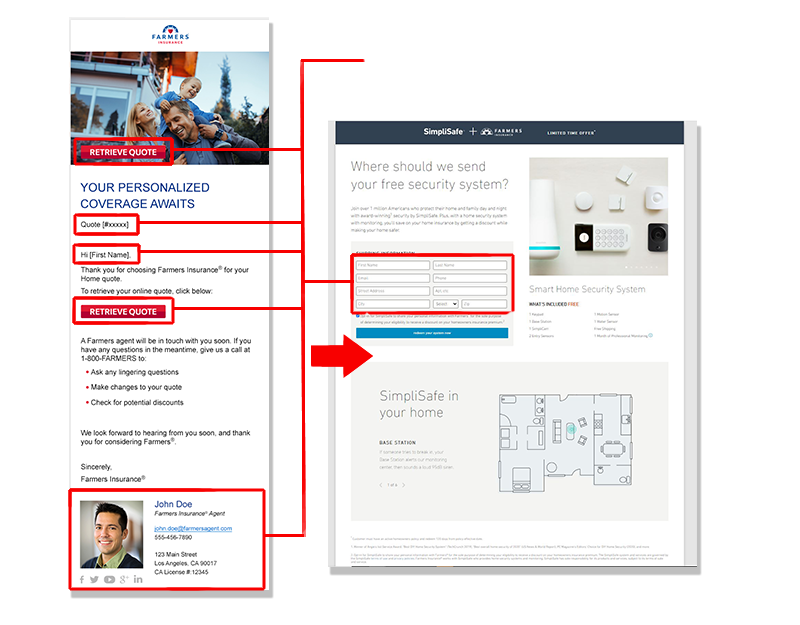
Task: Click the Facebook icon in the email signature
Action: pos(82,579)
